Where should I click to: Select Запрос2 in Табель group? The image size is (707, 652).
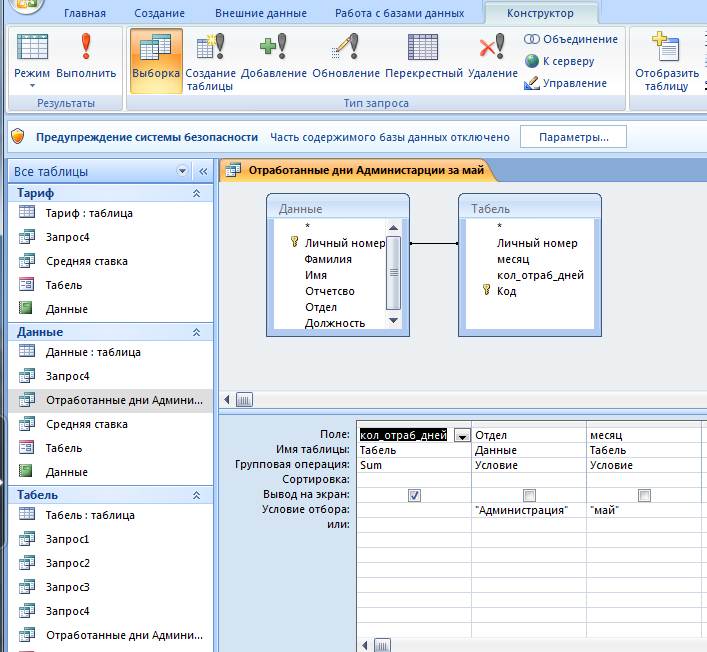(x=110, y=563)
